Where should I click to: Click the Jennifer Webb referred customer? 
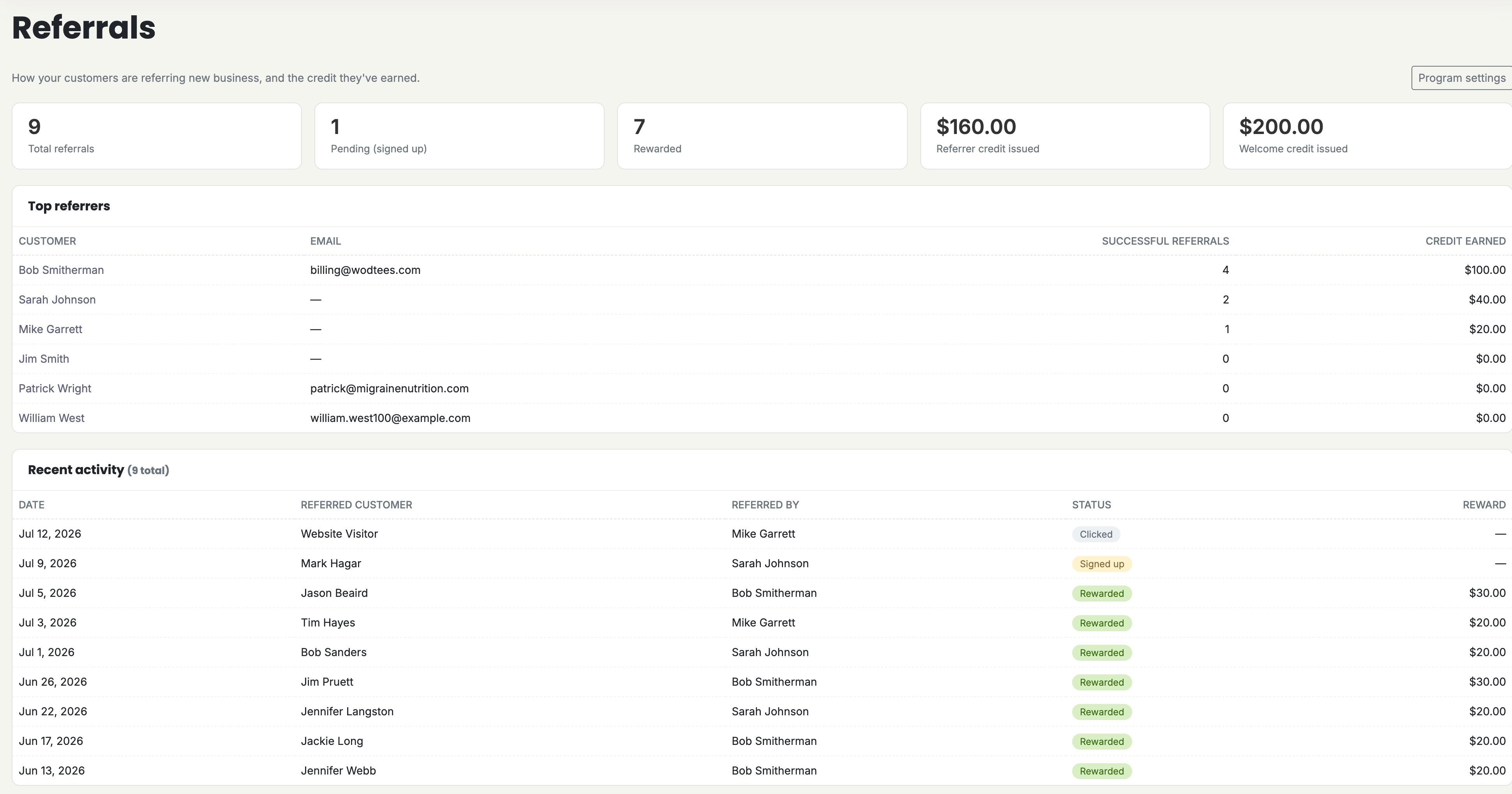tap(338, 771)
